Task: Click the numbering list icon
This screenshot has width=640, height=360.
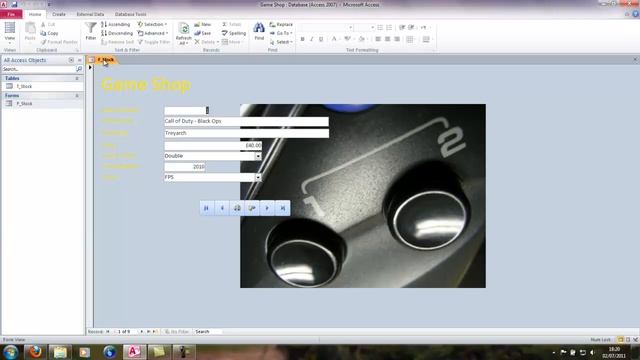Action: click(389, 27)
